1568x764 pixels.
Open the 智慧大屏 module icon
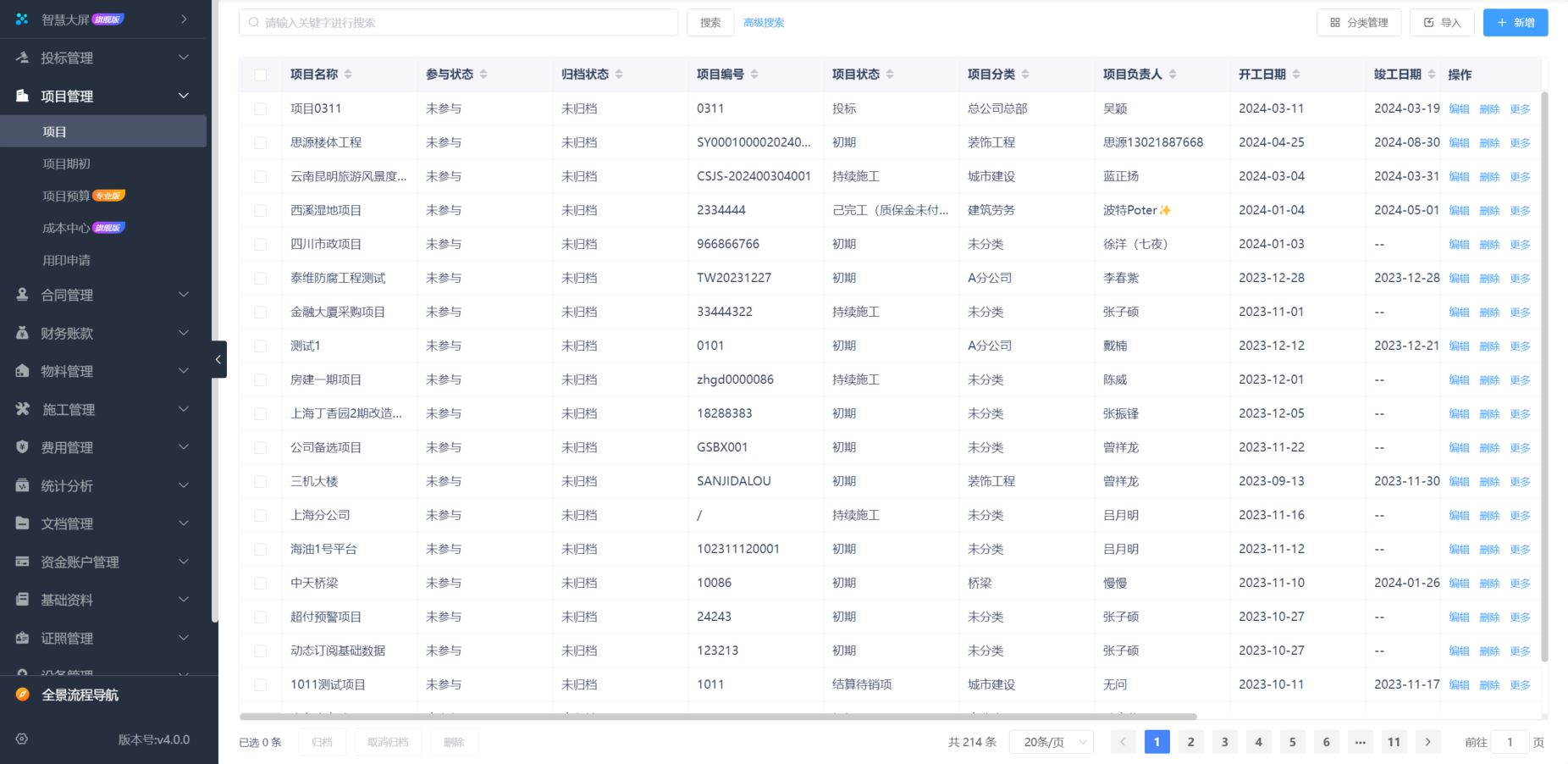pyautogui.click(x=20, y=18)
